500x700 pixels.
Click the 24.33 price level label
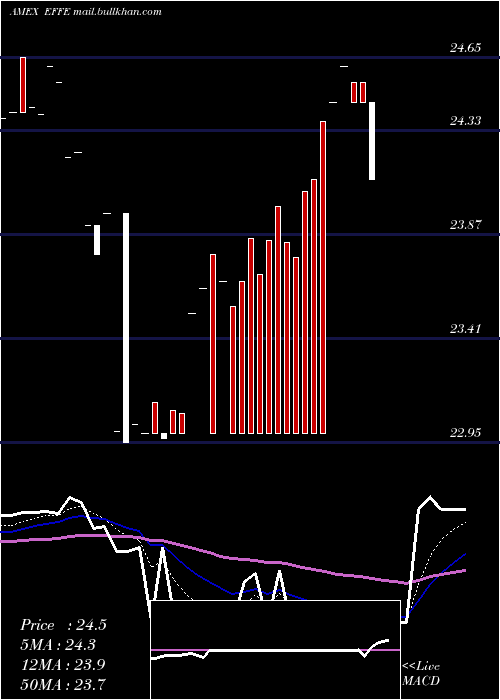pyautogui.click(x=466, y=121)
